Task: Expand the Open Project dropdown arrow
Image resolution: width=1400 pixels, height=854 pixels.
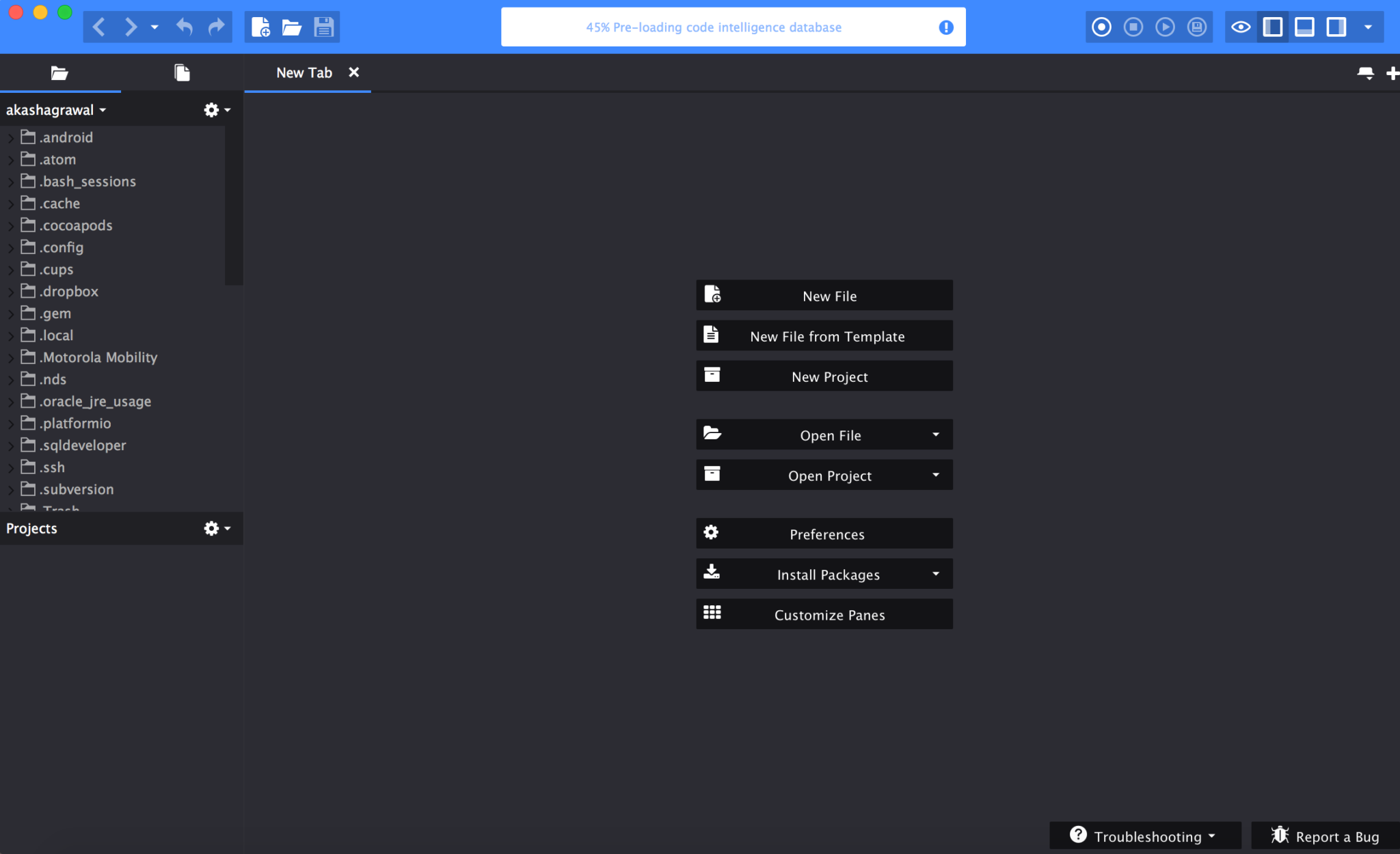Action: click(935, 475)
